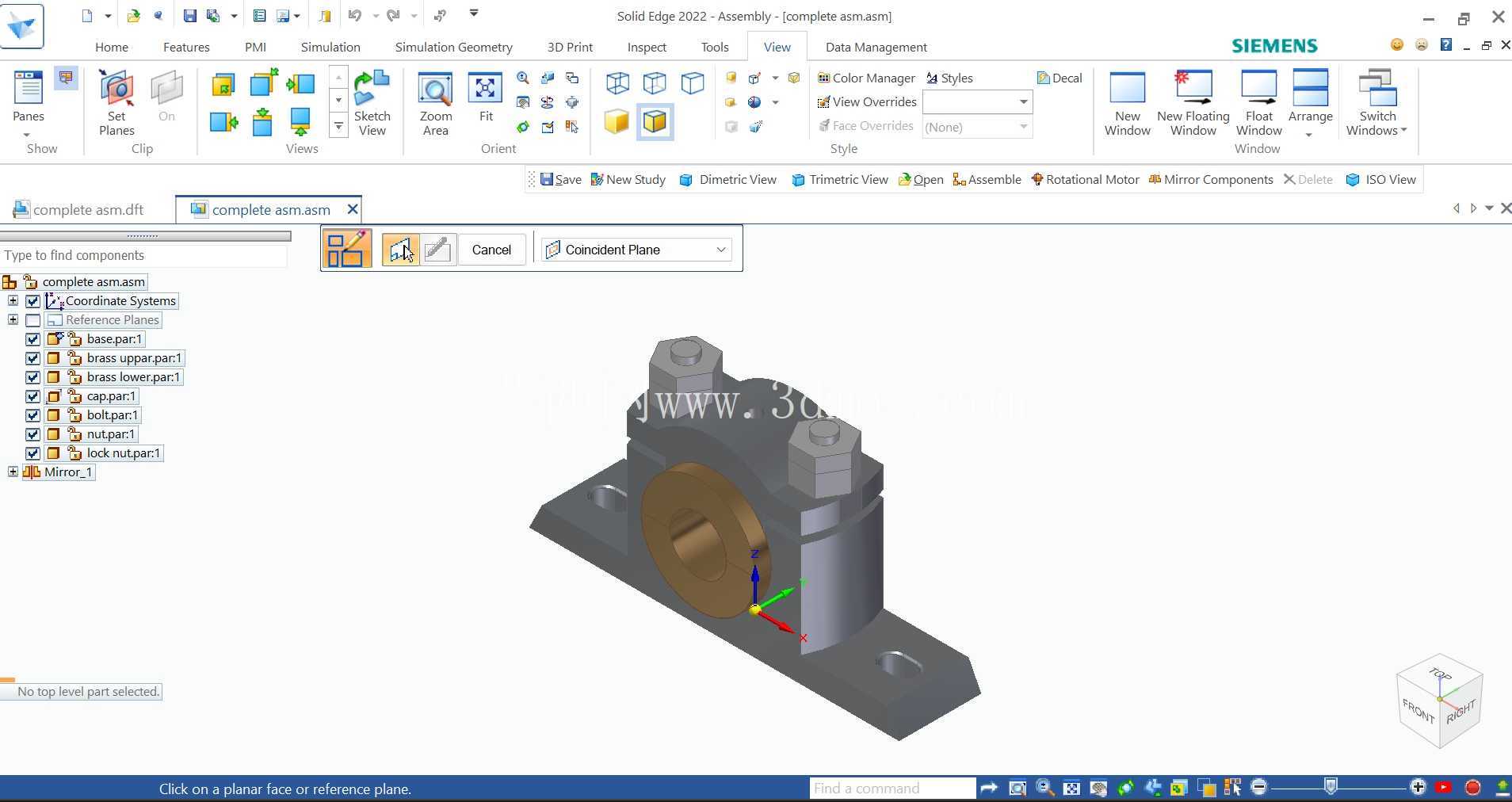Viewport: 1512px width, 802px height.
Task: Switch to complete asm.dft document tab
Action: pyautogui.click(x=79, y=209)
